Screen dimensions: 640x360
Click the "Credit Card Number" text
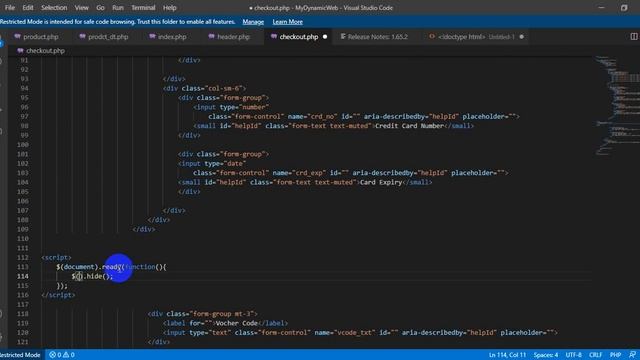tap(409, 126)
